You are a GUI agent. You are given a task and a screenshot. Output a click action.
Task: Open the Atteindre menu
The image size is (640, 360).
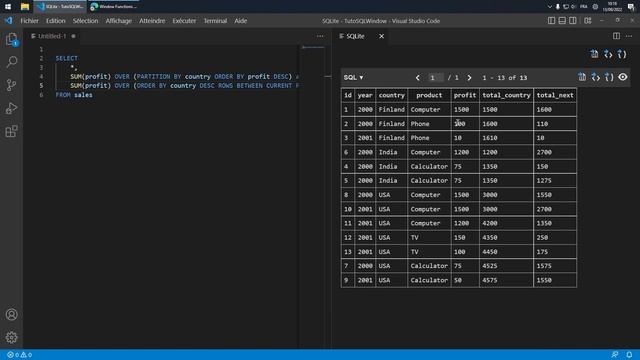coord(152,21)
